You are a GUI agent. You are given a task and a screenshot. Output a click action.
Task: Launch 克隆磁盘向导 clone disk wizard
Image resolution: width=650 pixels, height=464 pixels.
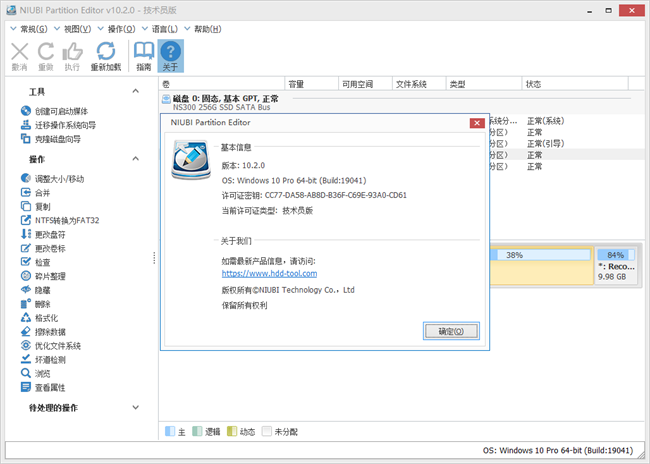coord(51,139)
